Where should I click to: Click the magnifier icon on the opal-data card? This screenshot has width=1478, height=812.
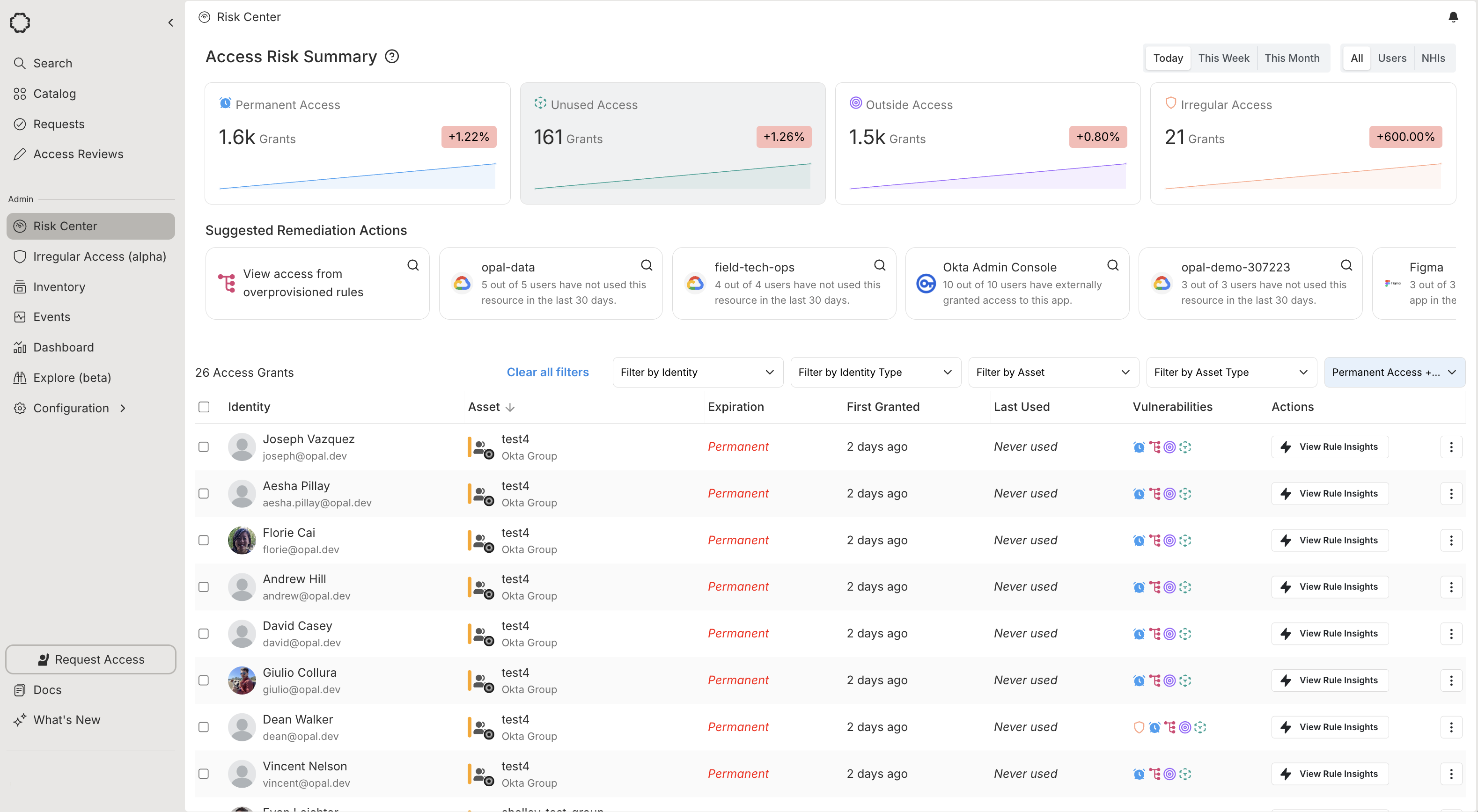pos(646,265)
